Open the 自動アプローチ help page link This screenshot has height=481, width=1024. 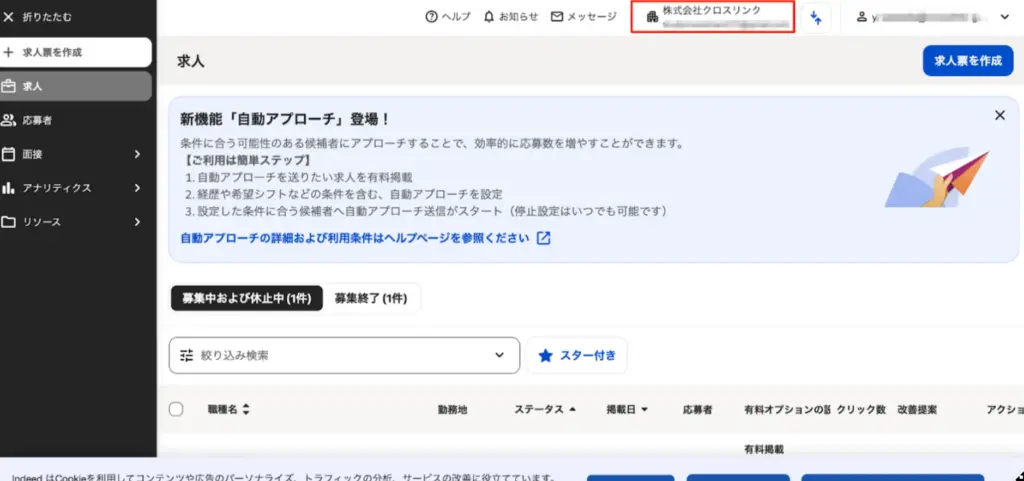[x=354, y=238]
